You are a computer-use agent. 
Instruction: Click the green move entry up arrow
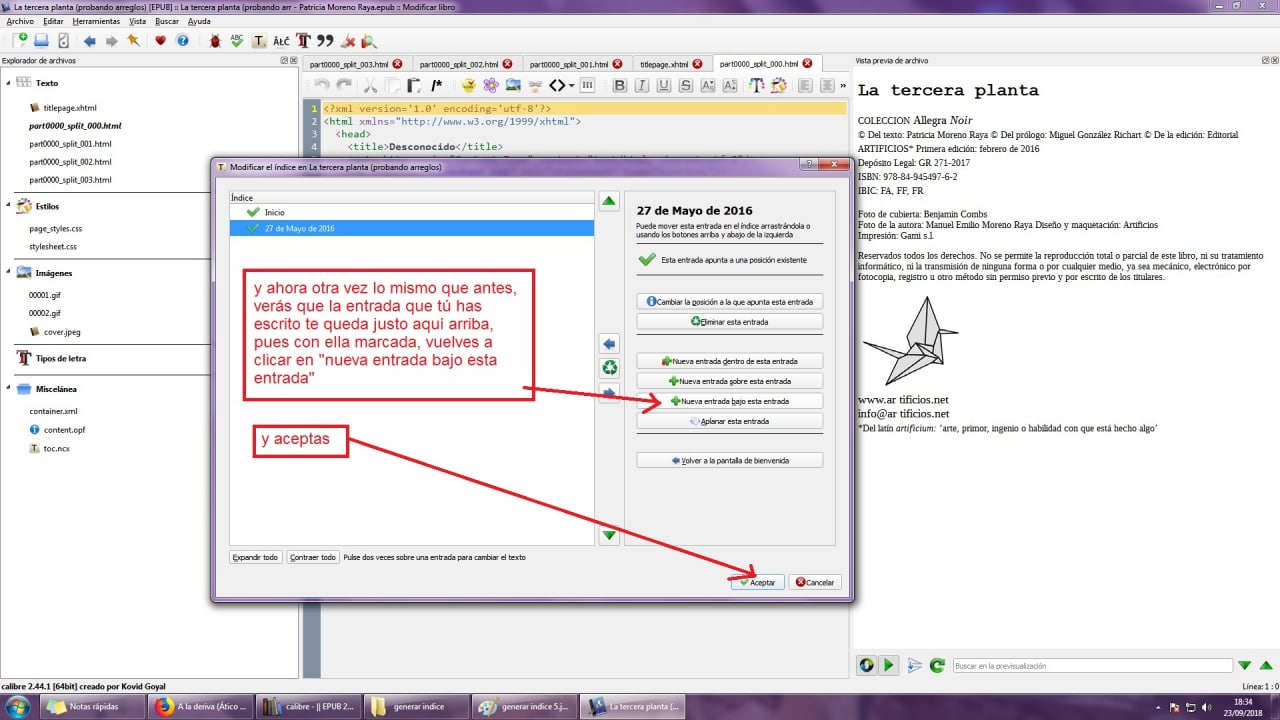click(x=609, y=201)
